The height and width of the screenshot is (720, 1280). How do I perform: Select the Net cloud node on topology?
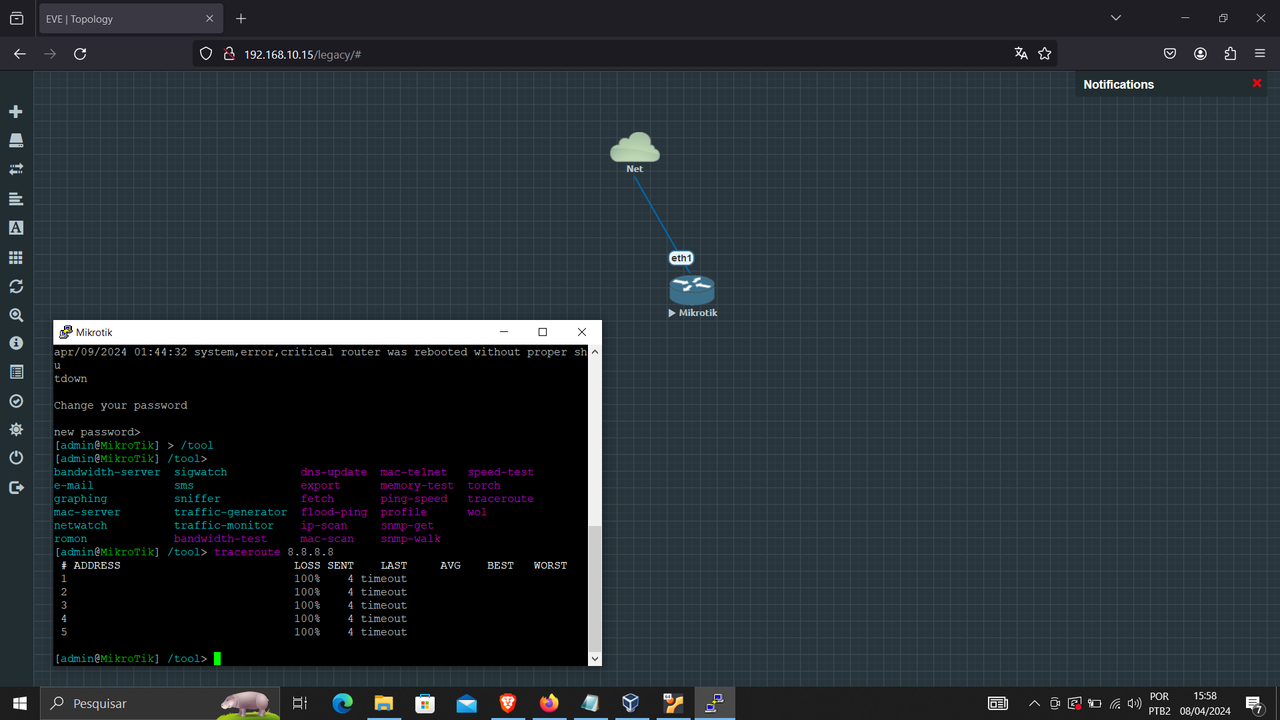[635, 148]
